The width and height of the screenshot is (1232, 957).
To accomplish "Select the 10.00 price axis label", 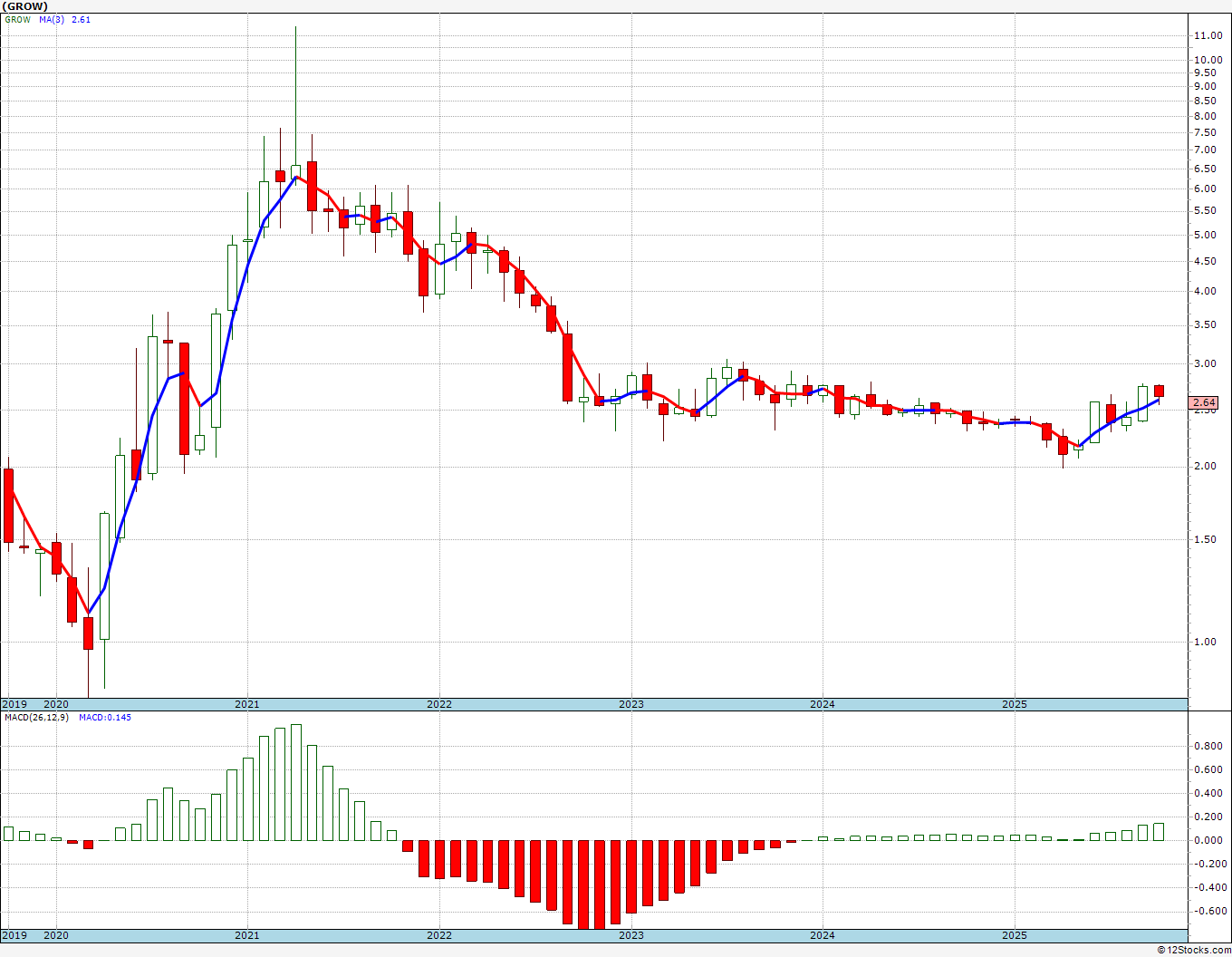I will (x=1207, y=61).
